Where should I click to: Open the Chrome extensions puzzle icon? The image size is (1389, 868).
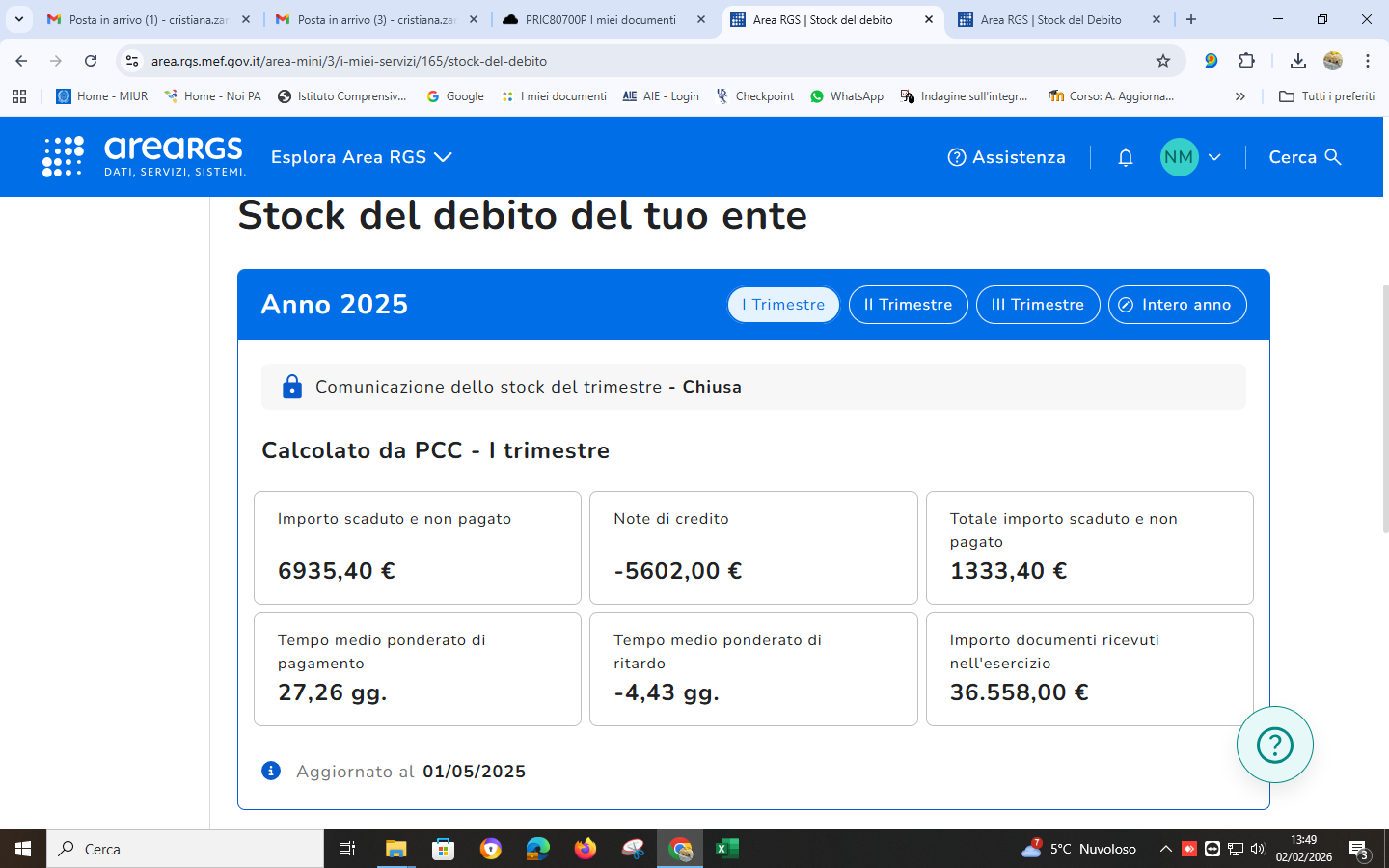[1246, 61]
